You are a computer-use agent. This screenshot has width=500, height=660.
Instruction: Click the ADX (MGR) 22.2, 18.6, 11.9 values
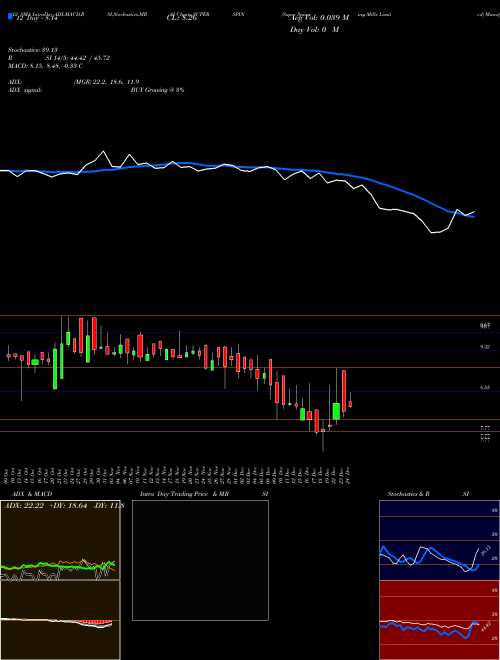point(106,82)
